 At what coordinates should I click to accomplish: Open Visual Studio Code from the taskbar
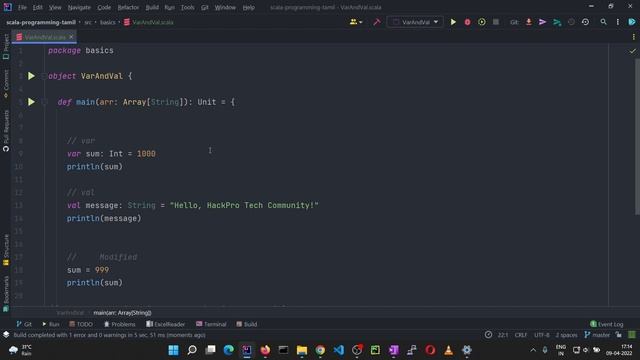(338, 350)
